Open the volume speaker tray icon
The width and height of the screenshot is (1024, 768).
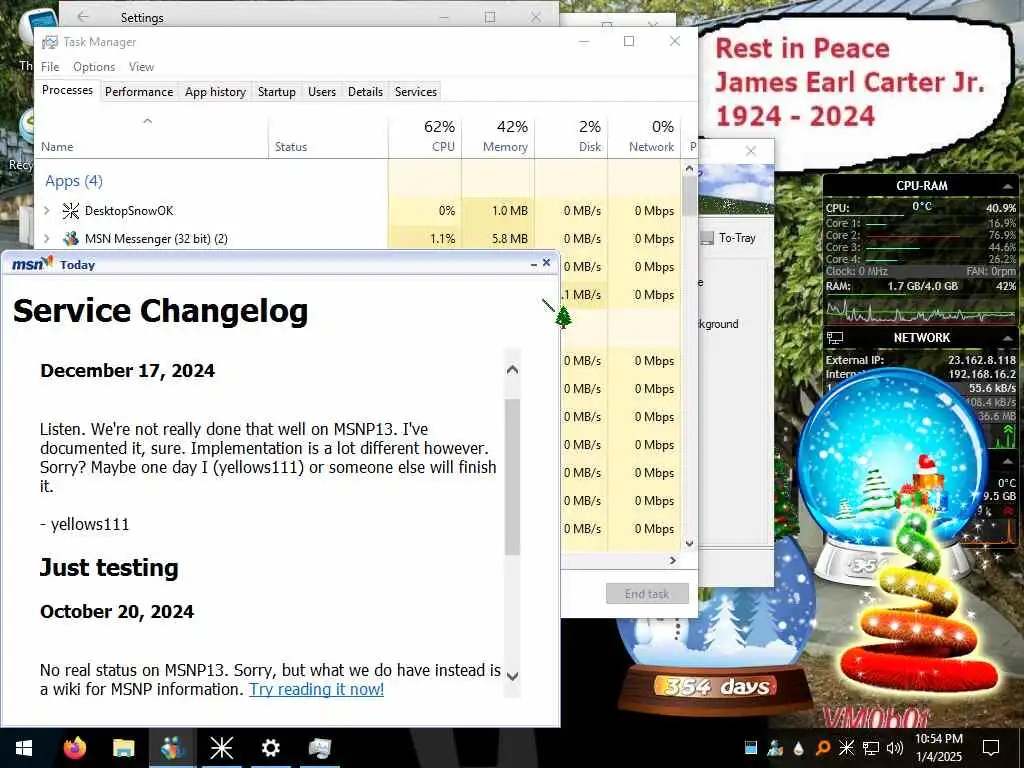[x=895, y=748]
